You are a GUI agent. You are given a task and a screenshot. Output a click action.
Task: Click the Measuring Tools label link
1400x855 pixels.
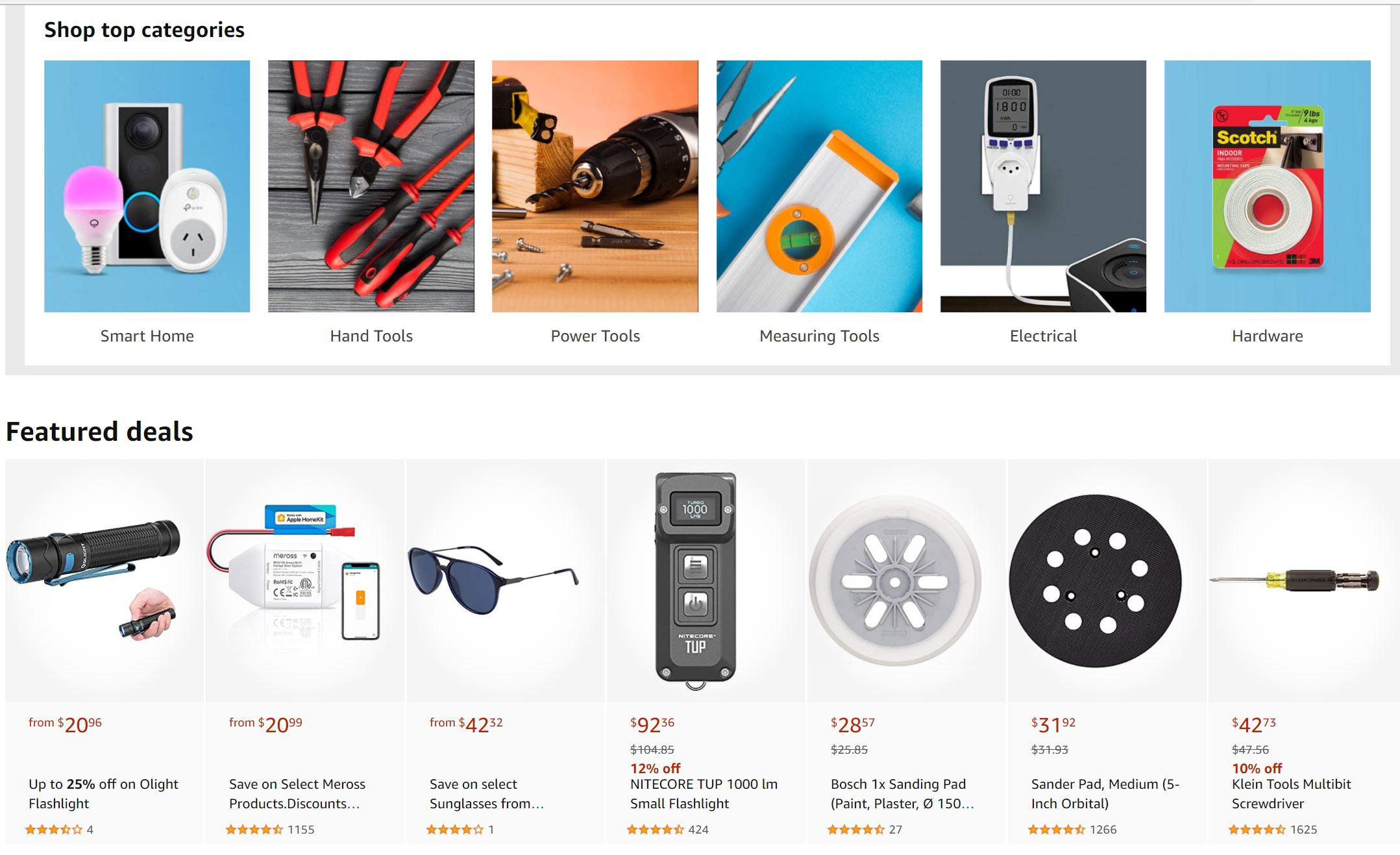819,336
